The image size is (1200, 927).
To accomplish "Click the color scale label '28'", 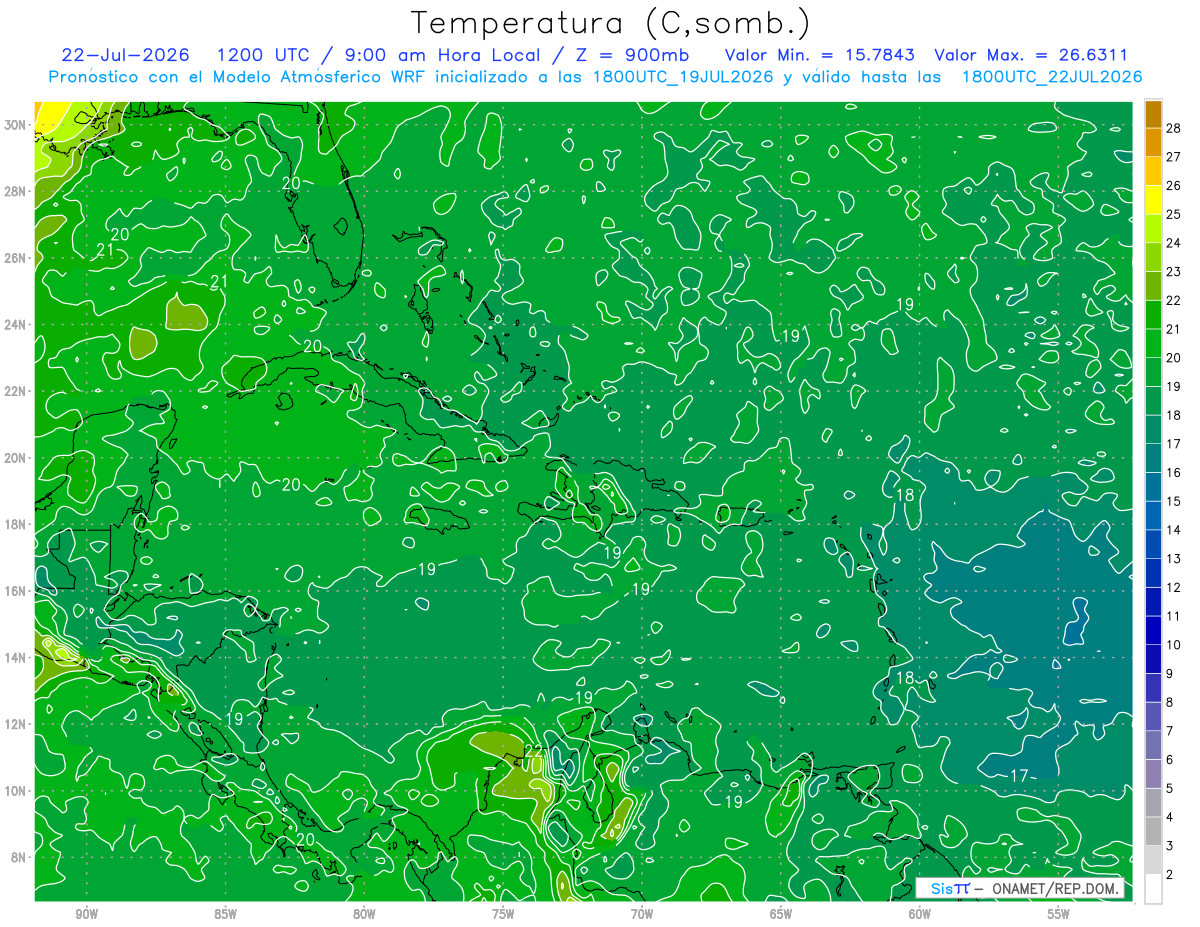I will (x=1173, y=128).
